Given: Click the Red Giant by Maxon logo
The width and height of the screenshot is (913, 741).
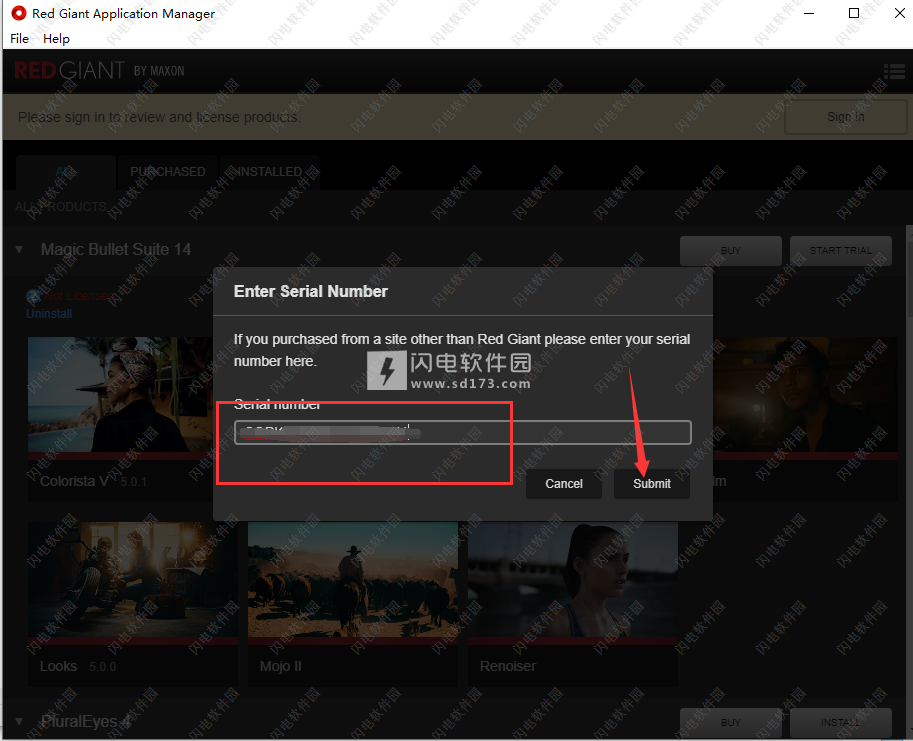Looking at the screenshot, I should [x=99, y=71].
